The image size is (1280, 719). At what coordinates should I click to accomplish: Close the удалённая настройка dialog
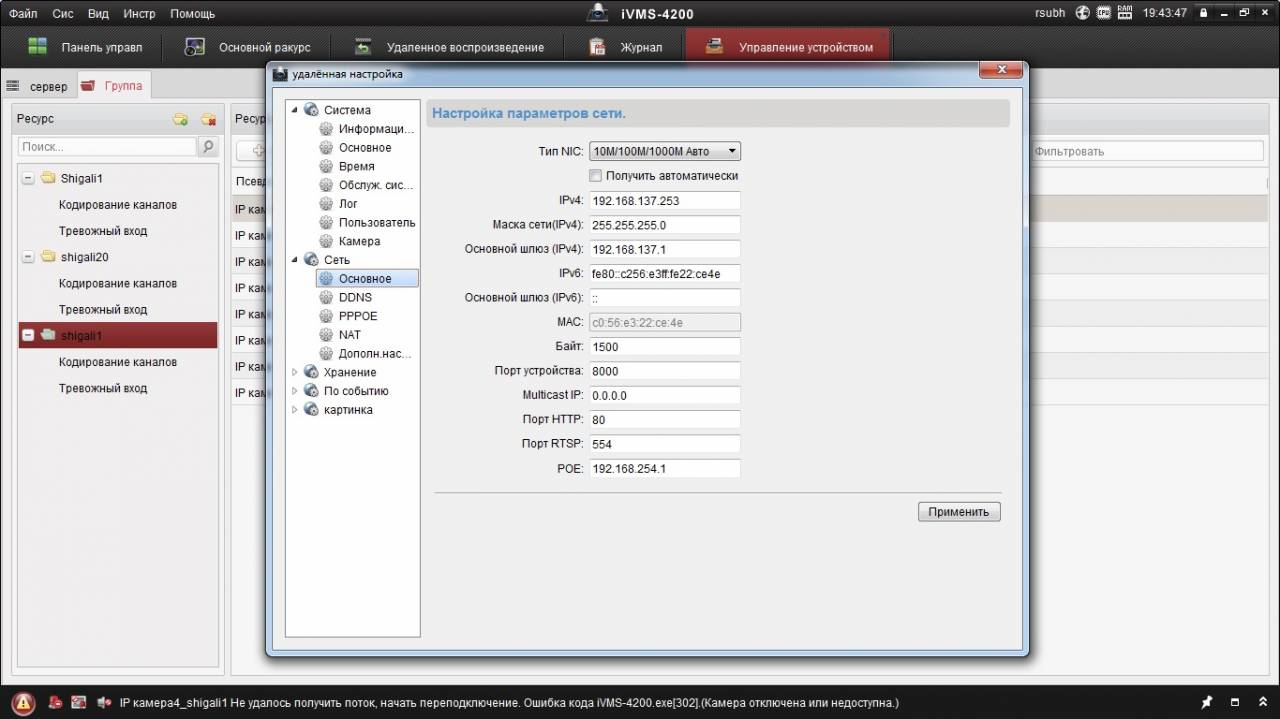[999, 70]
